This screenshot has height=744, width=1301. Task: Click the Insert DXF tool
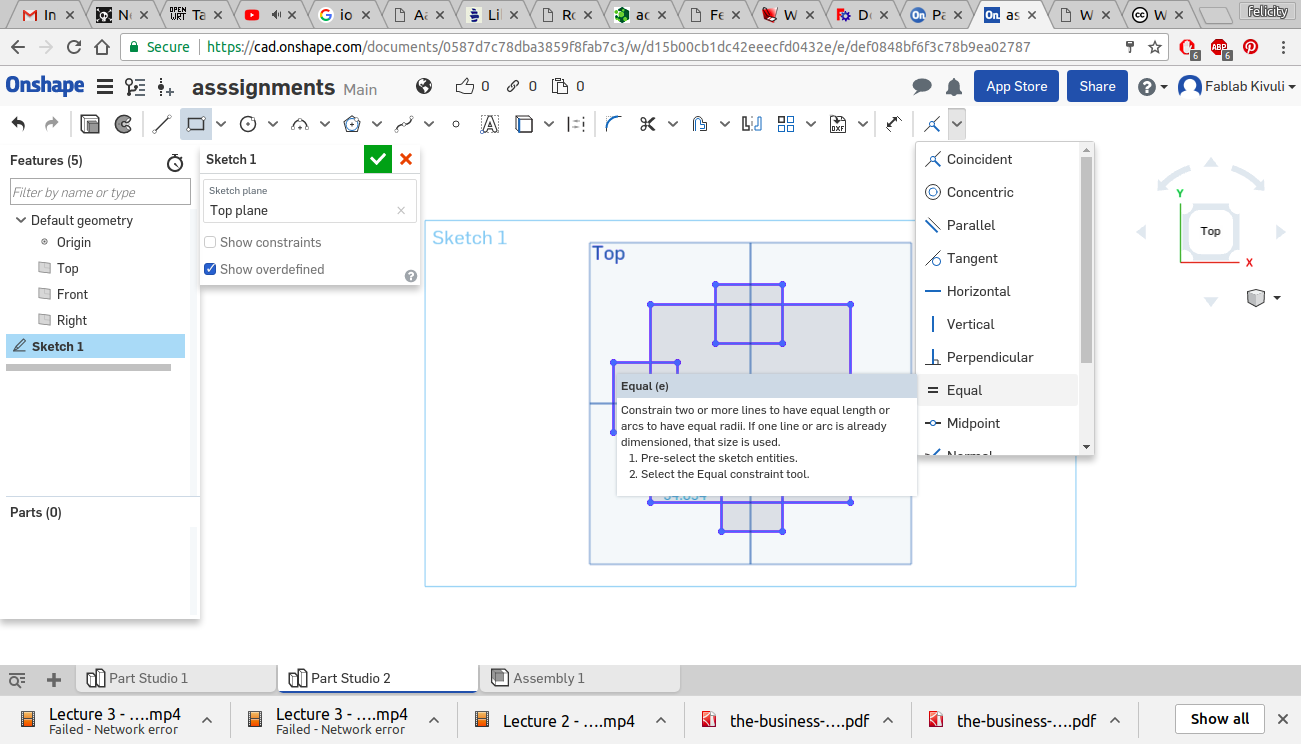838,124
